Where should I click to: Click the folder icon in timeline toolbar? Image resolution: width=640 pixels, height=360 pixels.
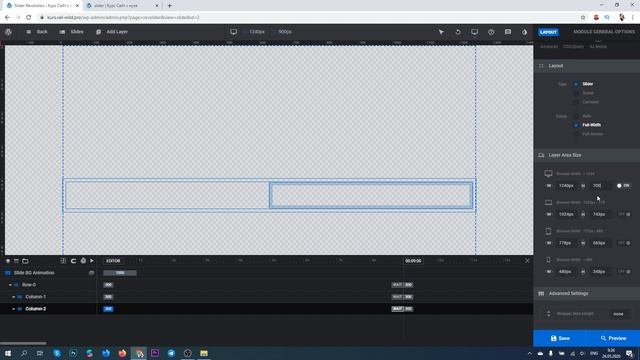(25, 261)
